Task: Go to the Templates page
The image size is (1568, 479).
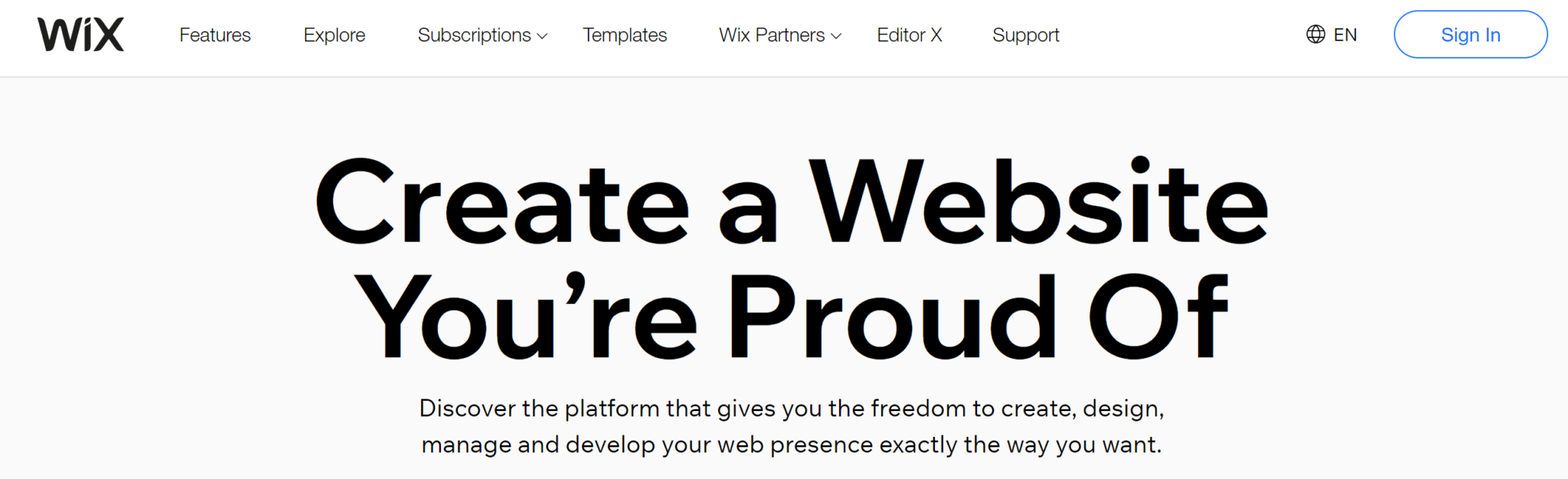Action: 625,34
